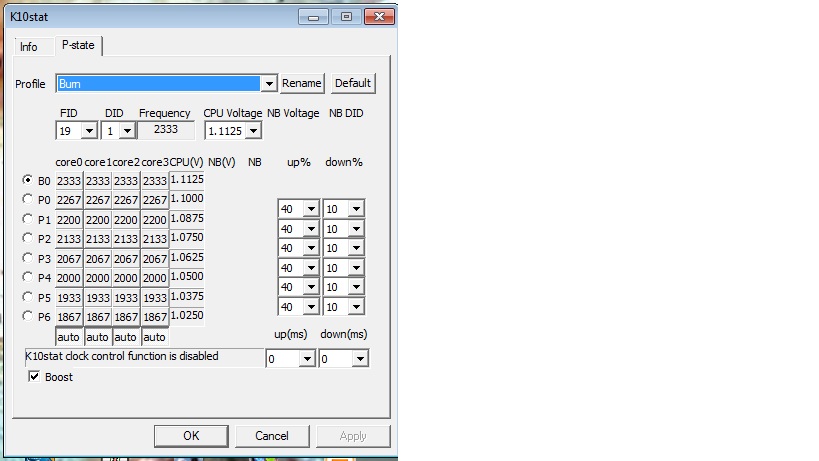Click the Cancel button
The width and height of the screenshot is (819, 461).
click(272, 436)
